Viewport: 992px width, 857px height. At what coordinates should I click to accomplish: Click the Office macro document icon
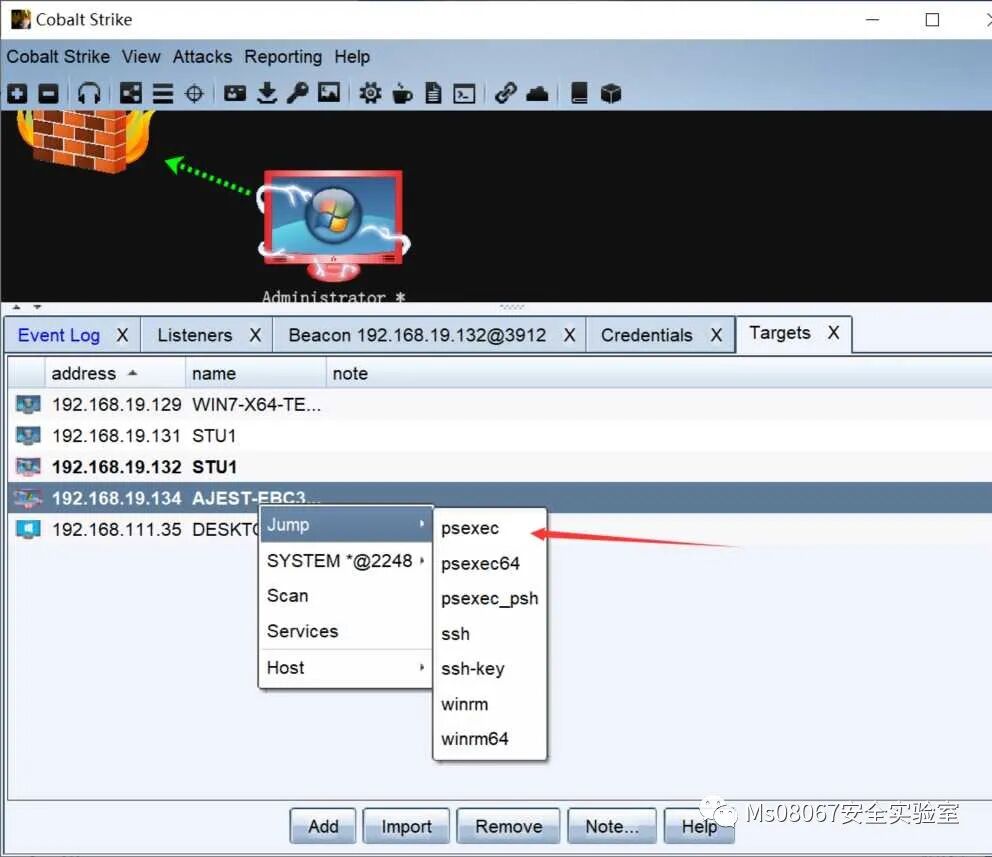[433, 94]
